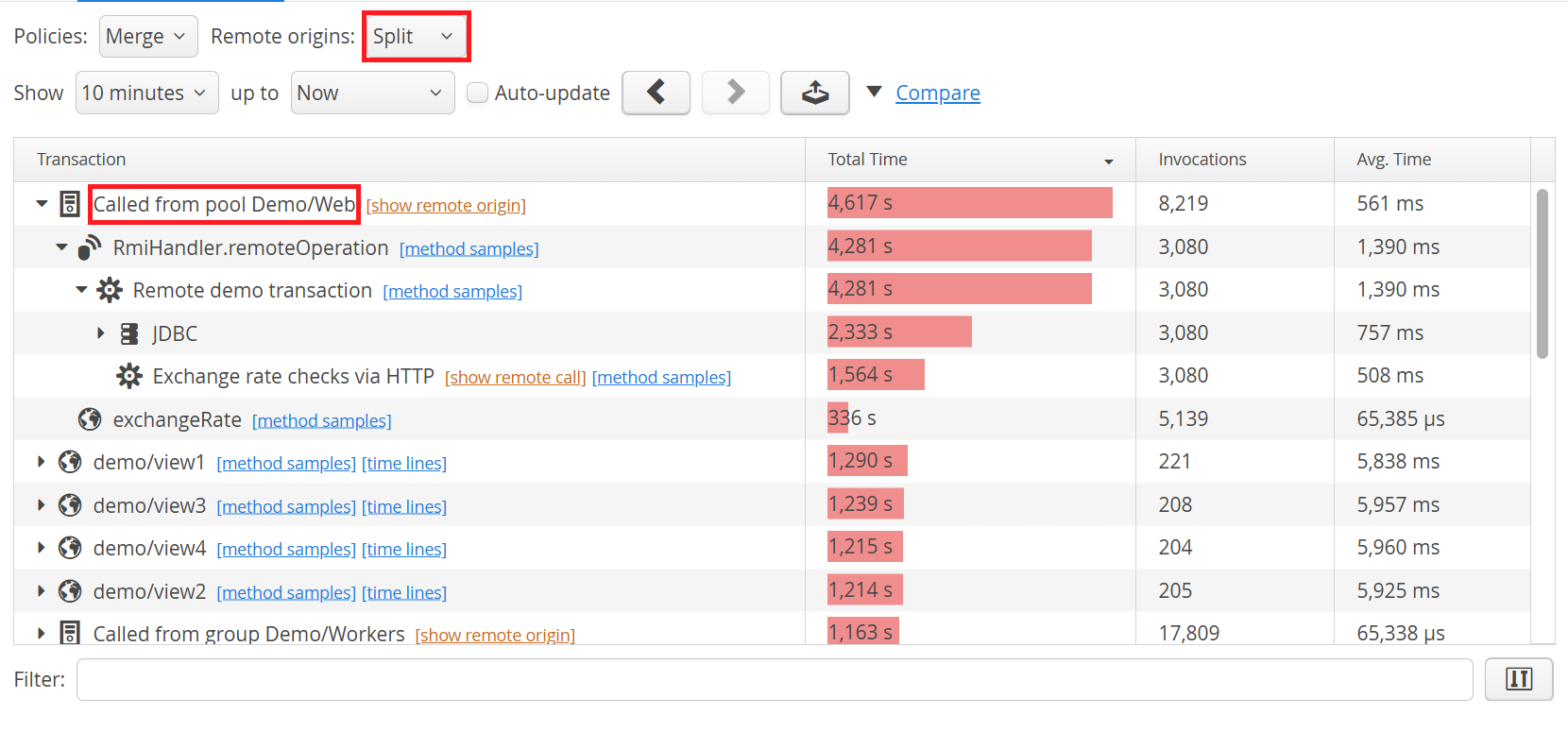This screenshot has width=1568, height=732.
Task: Click into the Filter text field
Action: (774, 679)
